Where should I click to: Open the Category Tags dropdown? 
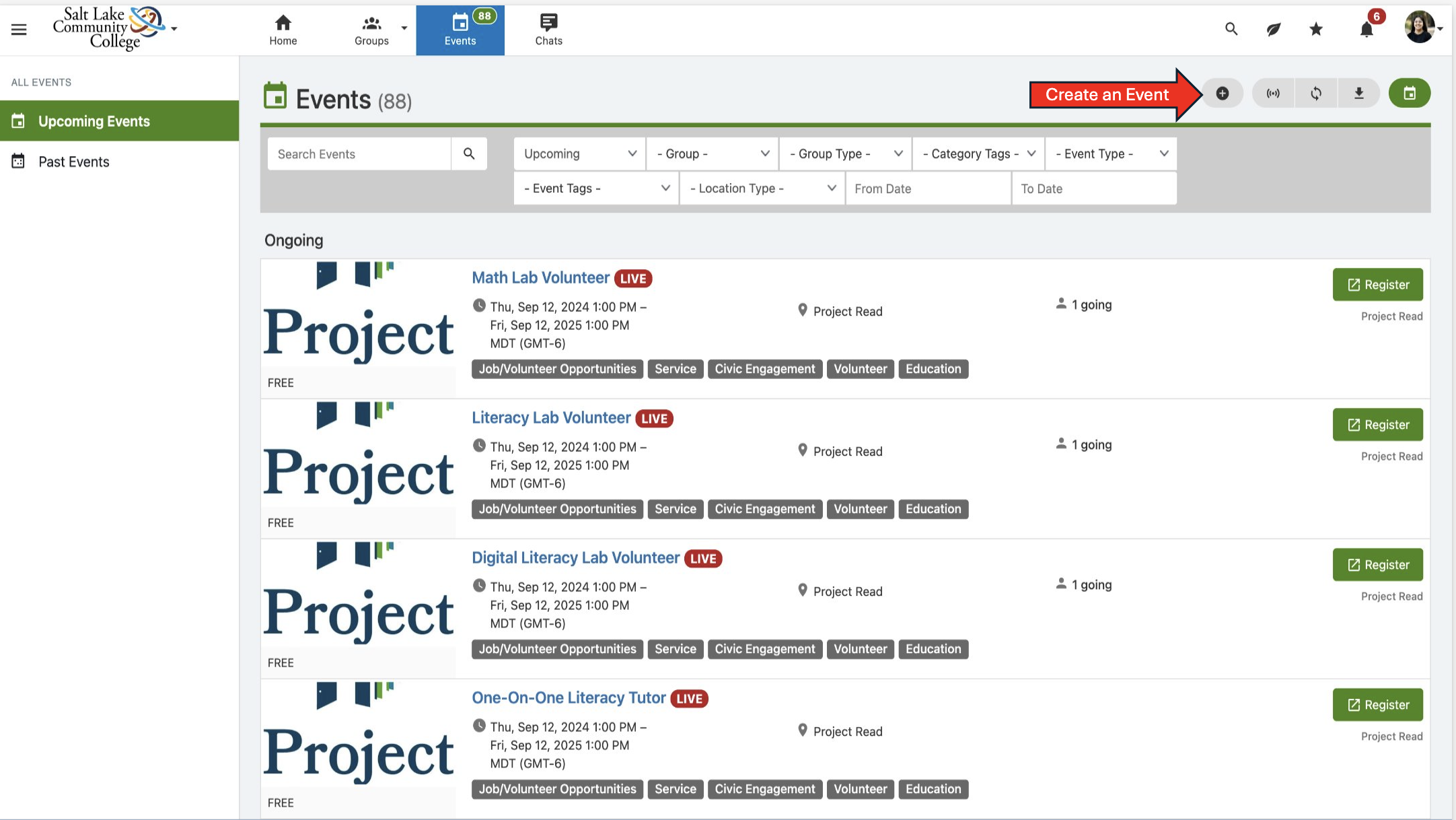point(978,154)
